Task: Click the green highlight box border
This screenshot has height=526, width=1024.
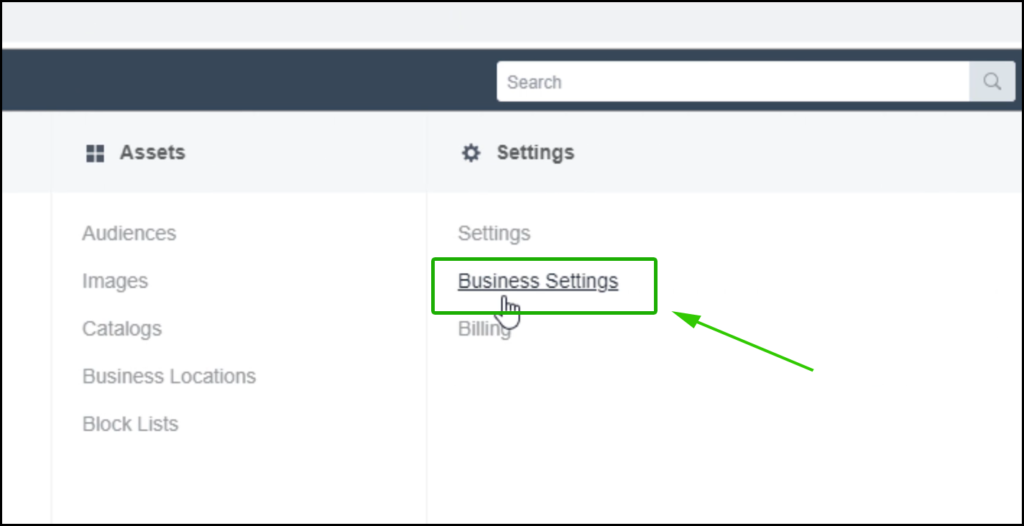Action: tap(544, 259)
